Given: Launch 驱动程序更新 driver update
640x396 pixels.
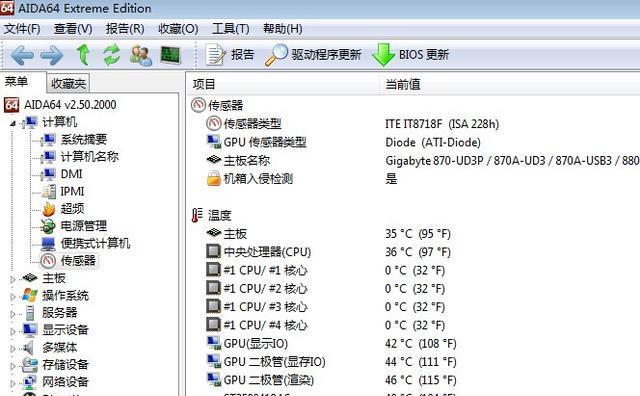Looking at the screenshot, I should 313,55.
